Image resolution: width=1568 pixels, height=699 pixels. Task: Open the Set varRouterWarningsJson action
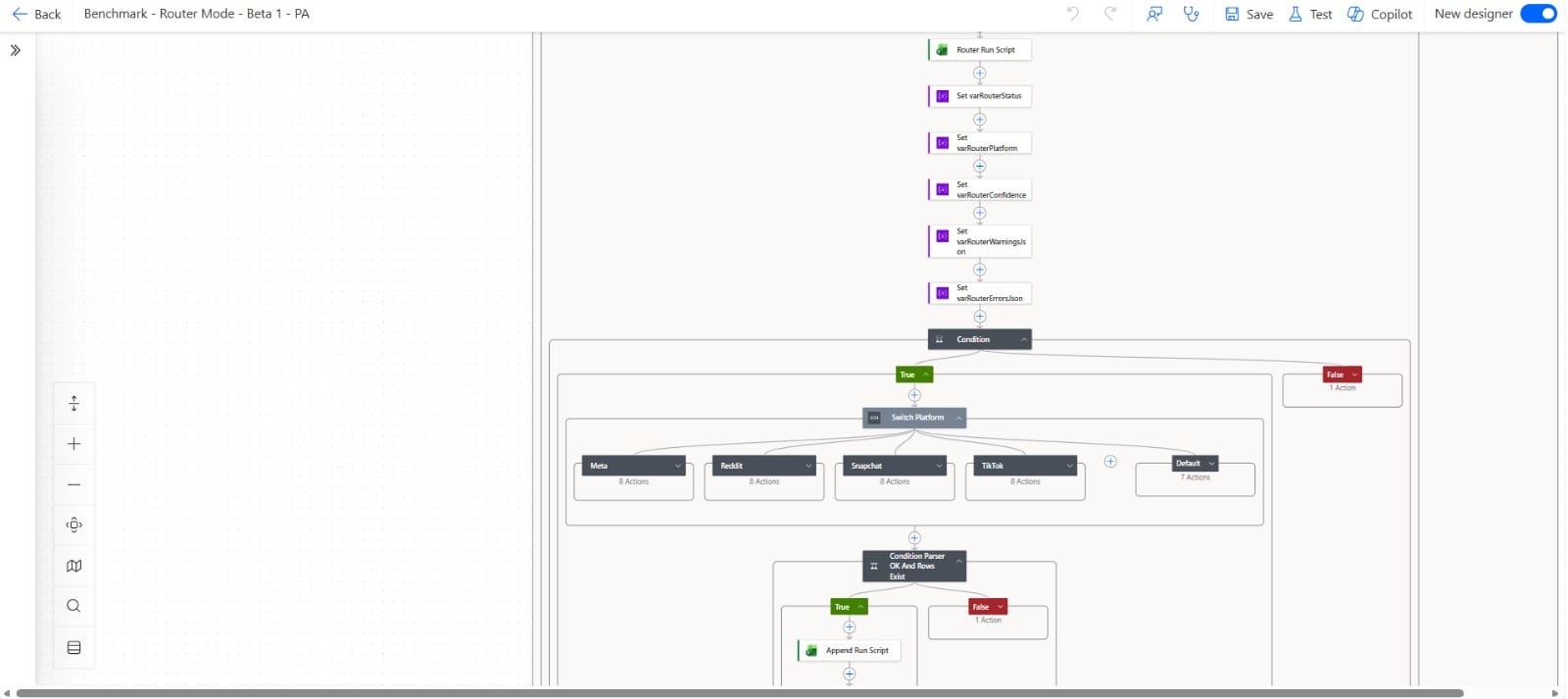(980, 241)
